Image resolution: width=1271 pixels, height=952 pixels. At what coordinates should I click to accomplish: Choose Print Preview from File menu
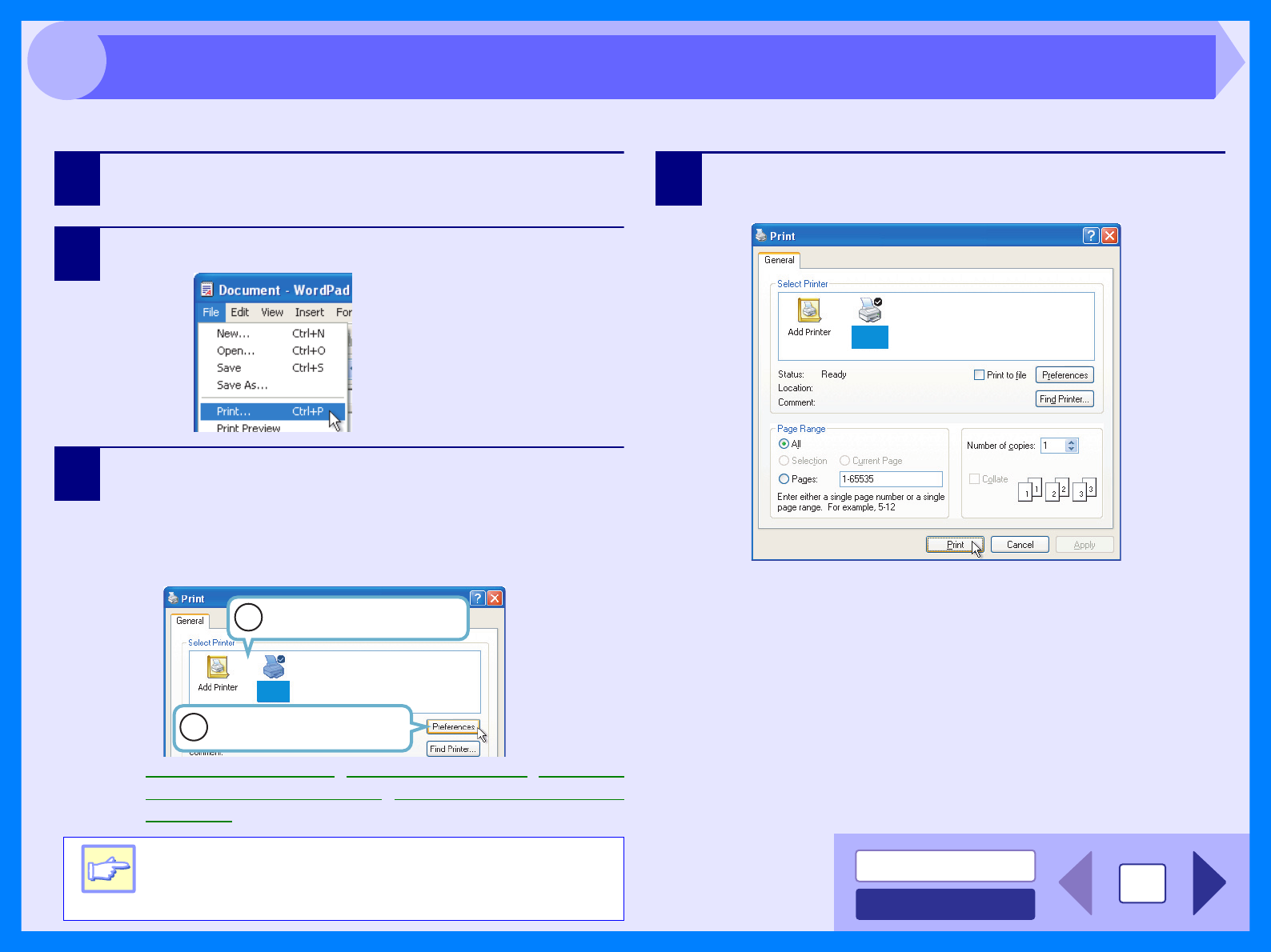[x=272, y=427]
